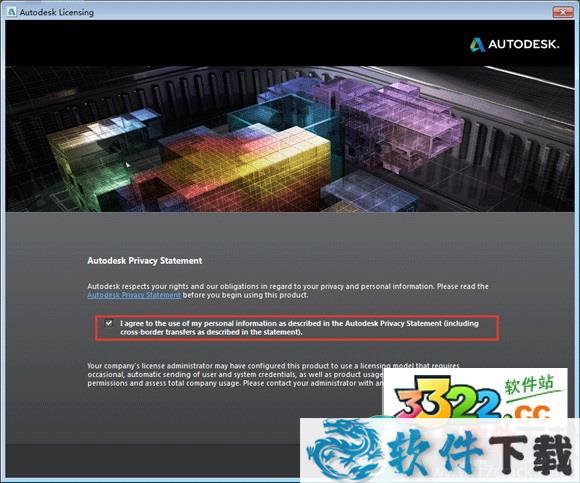Screen dimensions: 580x483
Task: Click the "Your company's license administrator" paragraph
Action: coord(273,375)
